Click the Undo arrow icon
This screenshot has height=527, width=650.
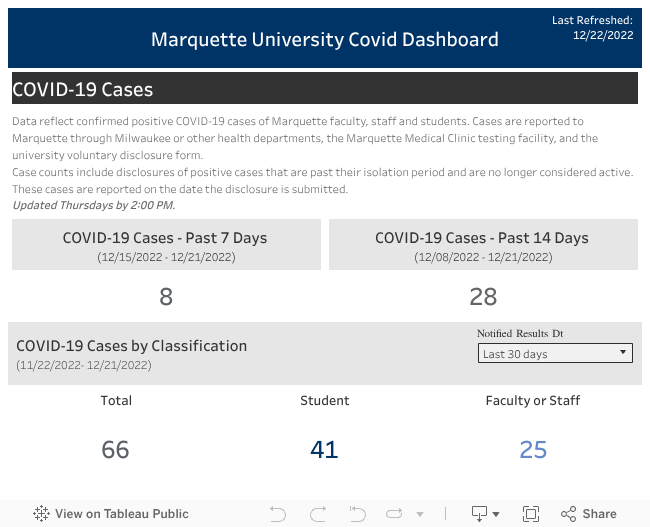click(278, 514)
